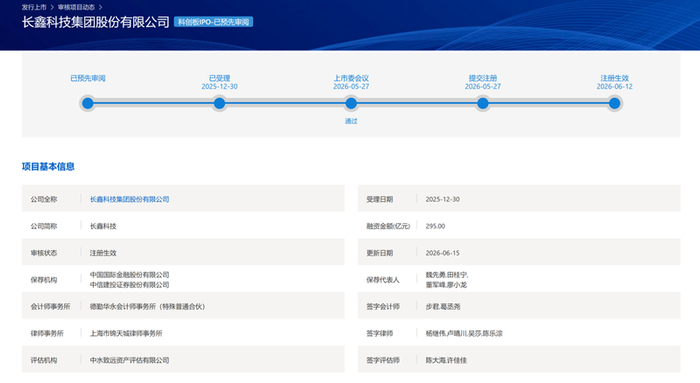Screen dimensions: 700x383
Task: Click the 融资金额(亿元) row label
Action: (x=388, y=226)
